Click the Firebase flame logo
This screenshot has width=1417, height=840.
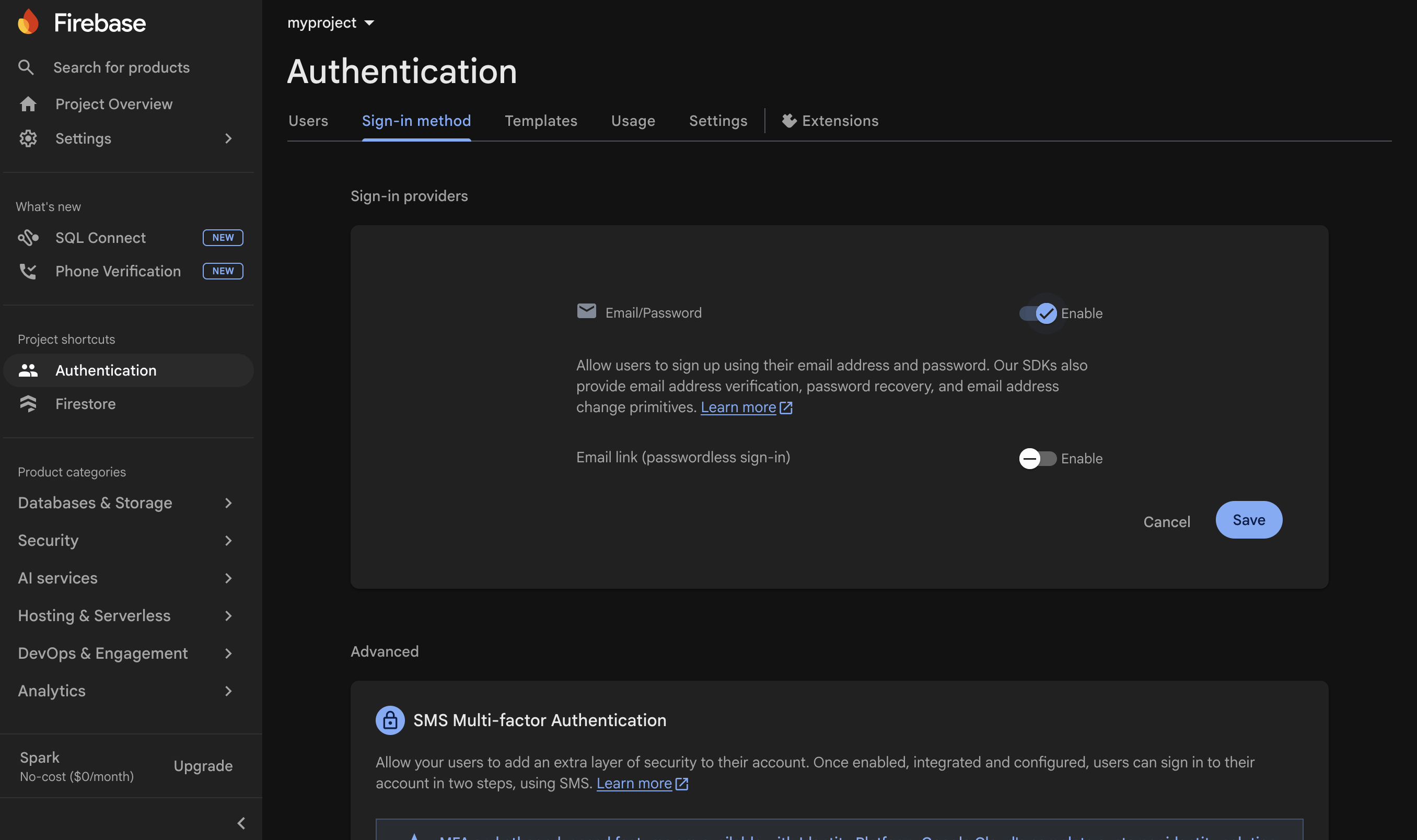click(x=28, y=22)
